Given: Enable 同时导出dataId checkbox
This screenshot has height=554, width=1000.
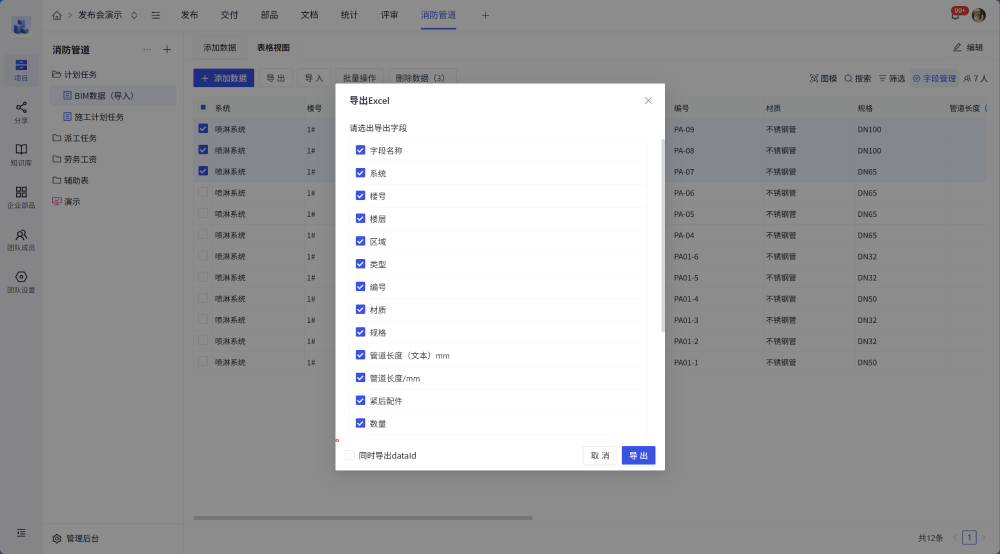Looking at the screenshot, I should point(349,455).
